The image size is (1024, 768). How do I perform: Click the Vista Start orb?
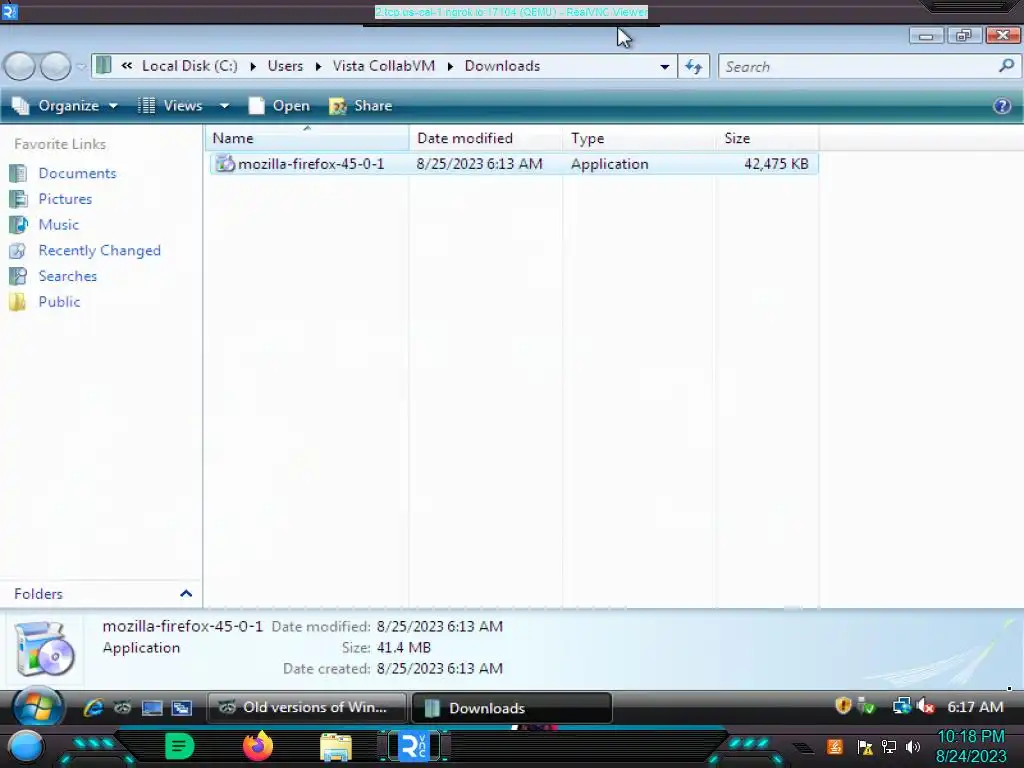click(x=37, y=708)
